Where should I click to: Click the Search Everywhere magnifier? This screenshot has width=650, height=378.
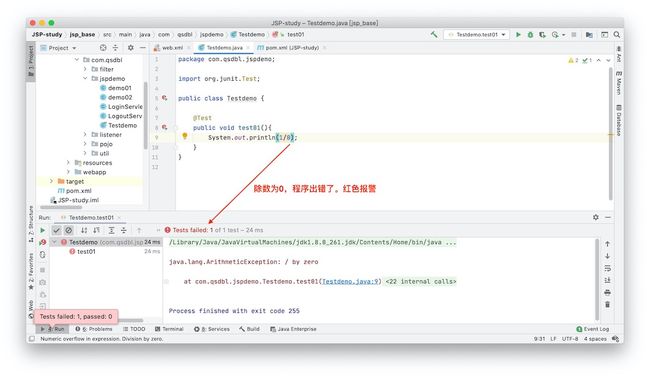[617, 34]
